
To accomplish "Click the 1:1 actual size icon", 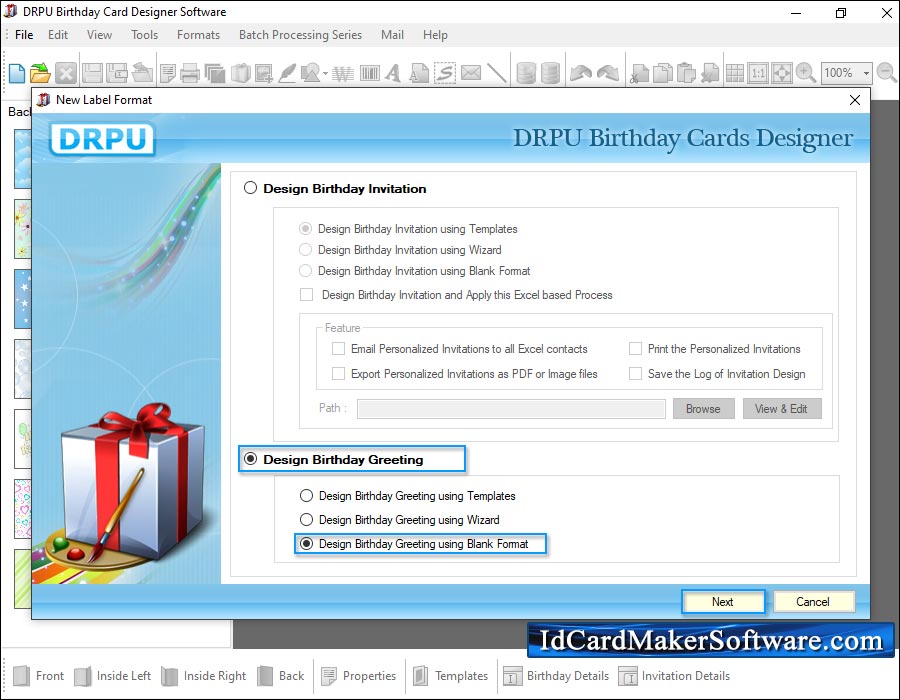I will click(x=758, y=73).
